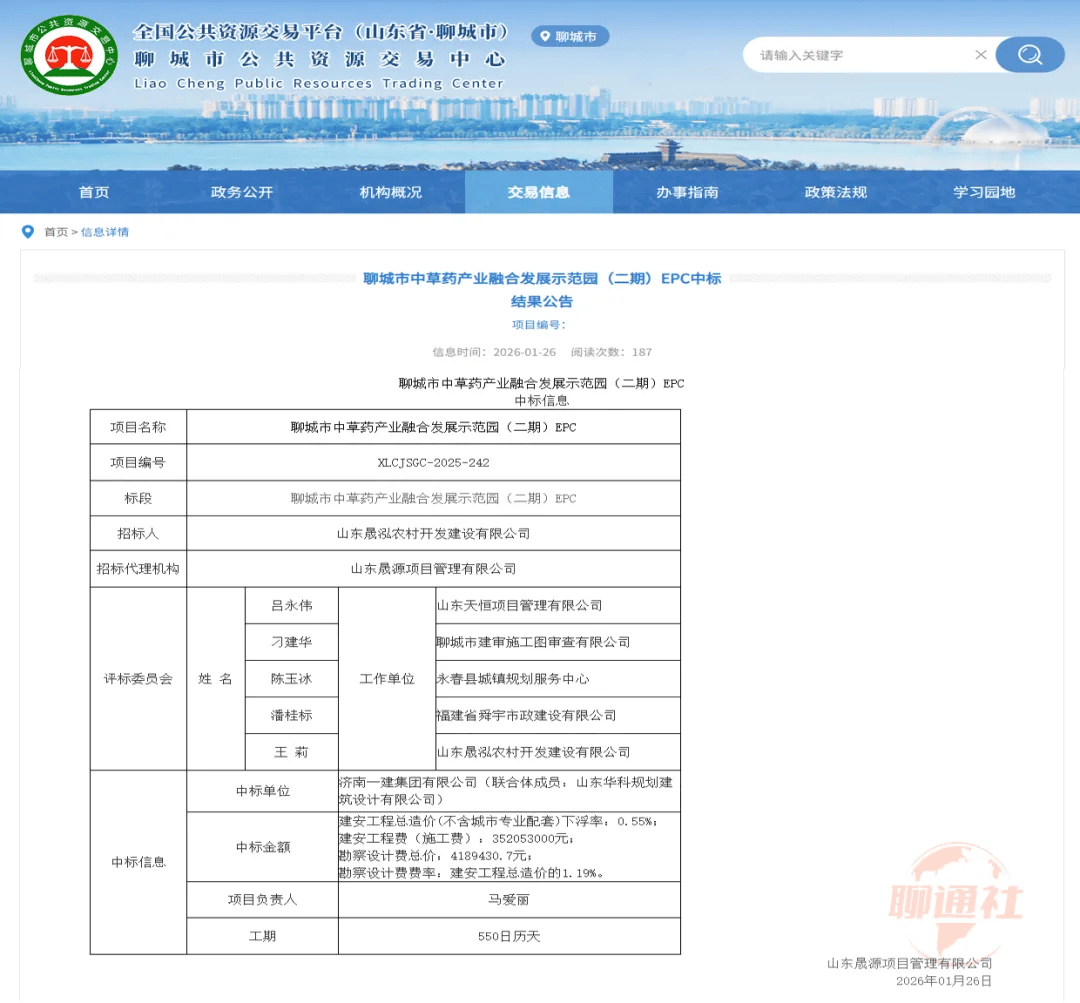Click the 济南一建集团 winning bidder cell

(508, 790)
